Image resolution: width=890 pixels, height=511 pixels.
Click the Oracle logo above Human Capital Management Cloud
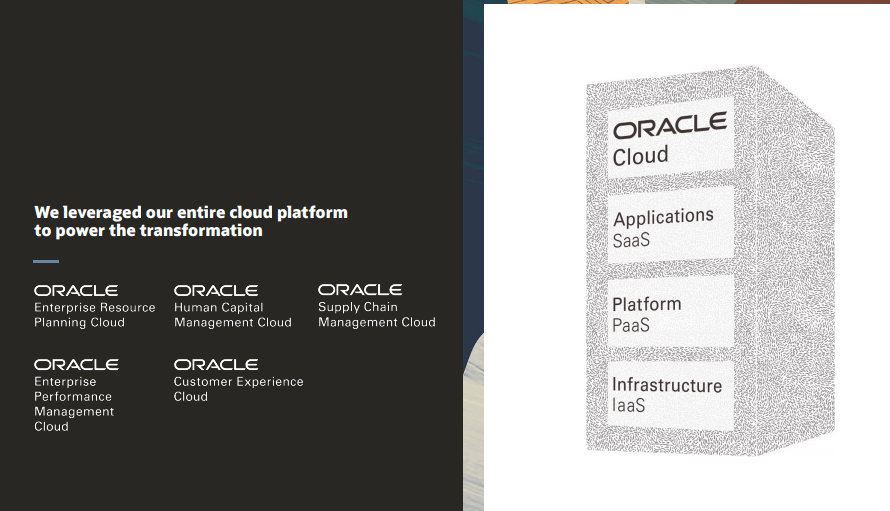click(216, 291)
